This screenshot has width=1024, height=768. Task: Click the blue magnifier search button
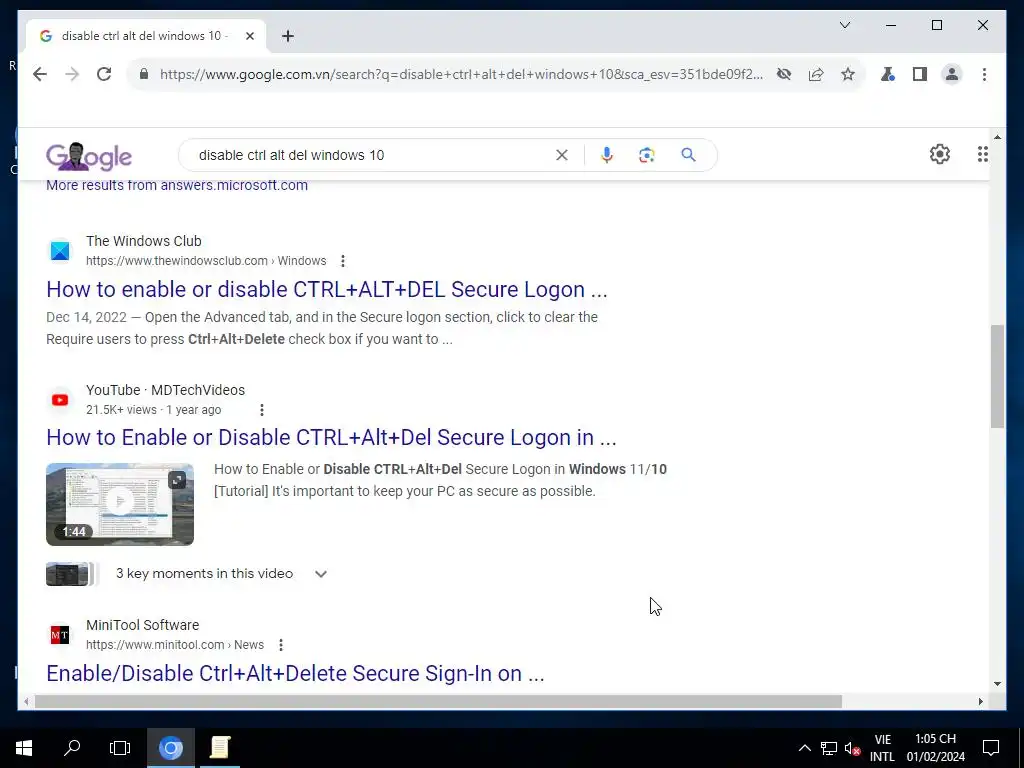pos(688,155)
